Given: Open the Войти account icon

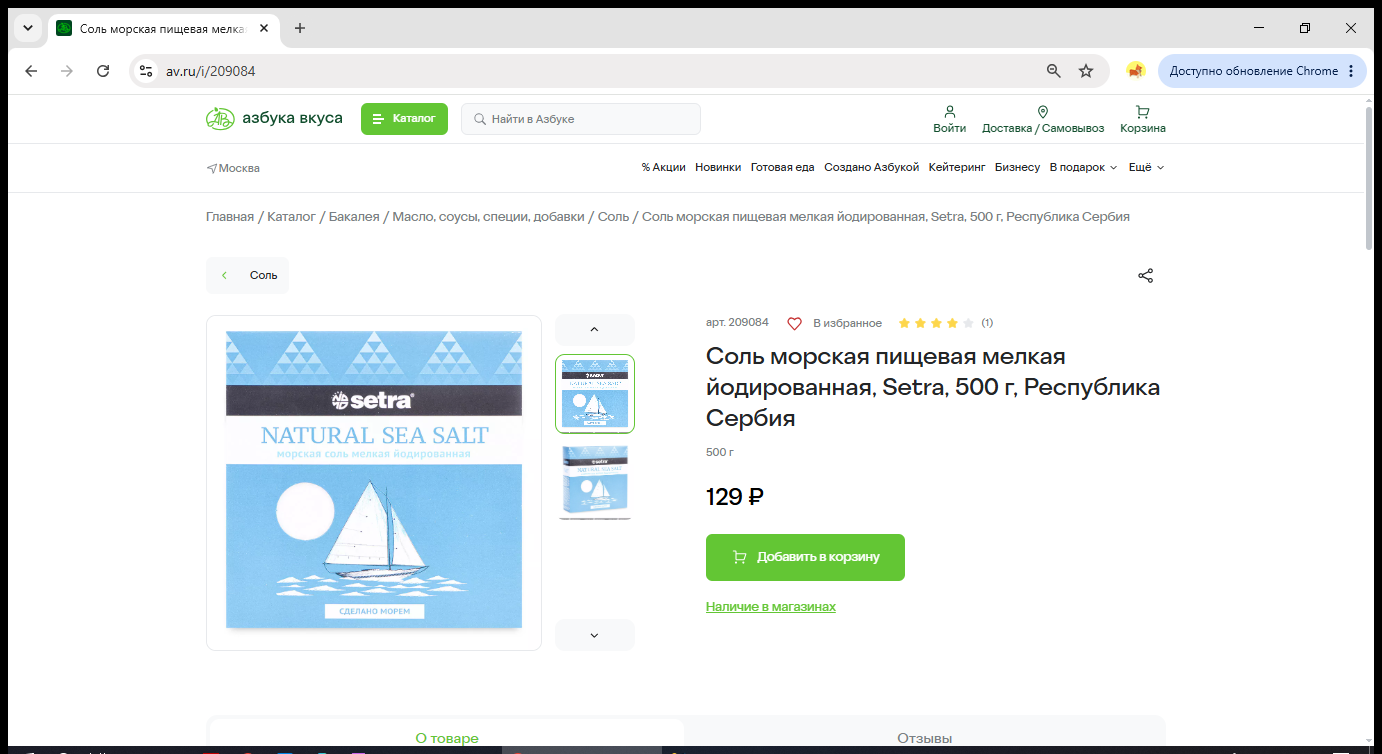Looking at the screenshot, I should (949, 119).
